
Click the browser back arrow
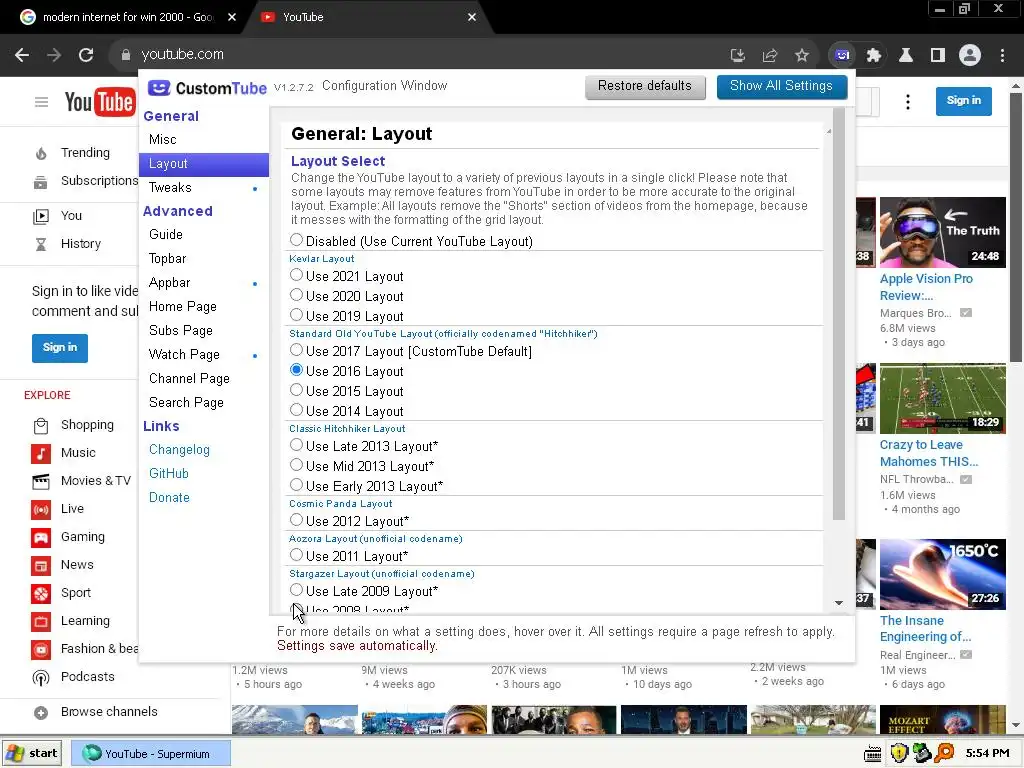point(22,55)
